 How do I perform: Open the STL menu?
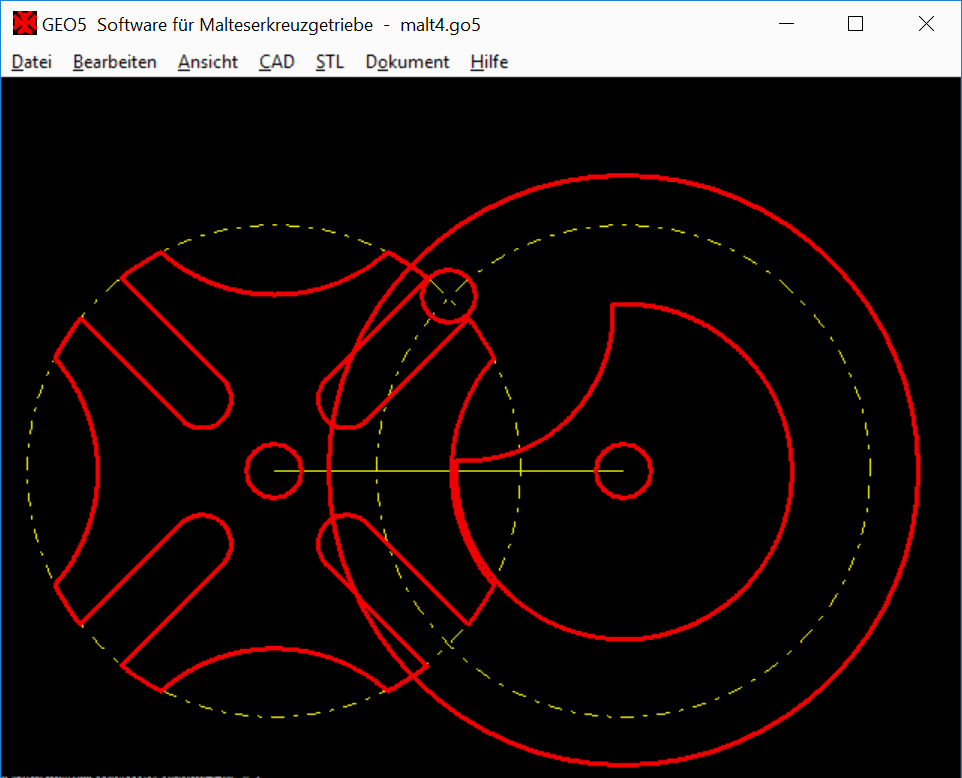click(x=329, y=62)
